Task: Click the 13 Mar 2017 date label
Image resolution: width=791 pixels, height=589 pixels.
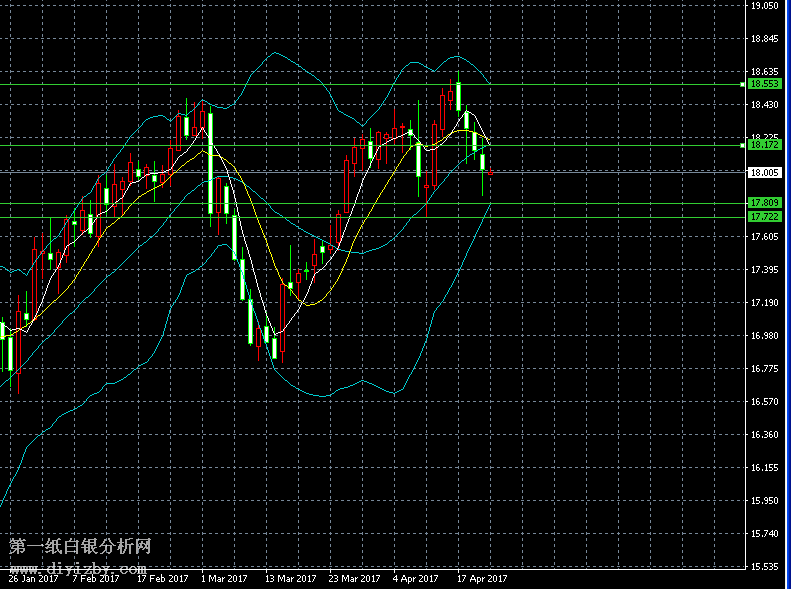Action: tap(291, 578)
